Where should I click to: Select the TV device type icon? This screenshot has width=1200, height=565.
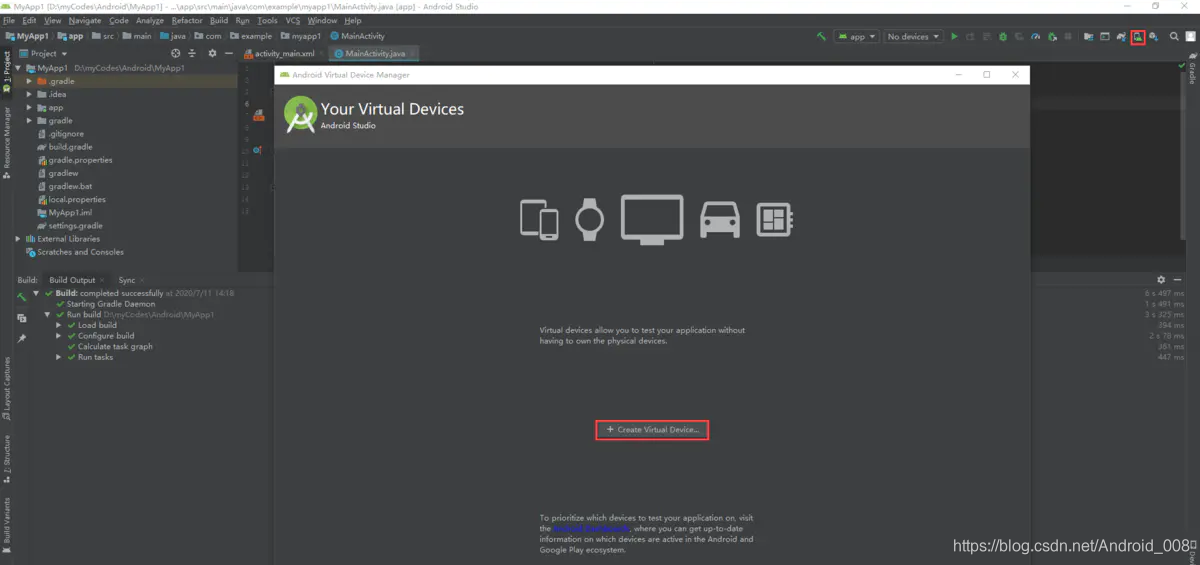pos(652,218)
